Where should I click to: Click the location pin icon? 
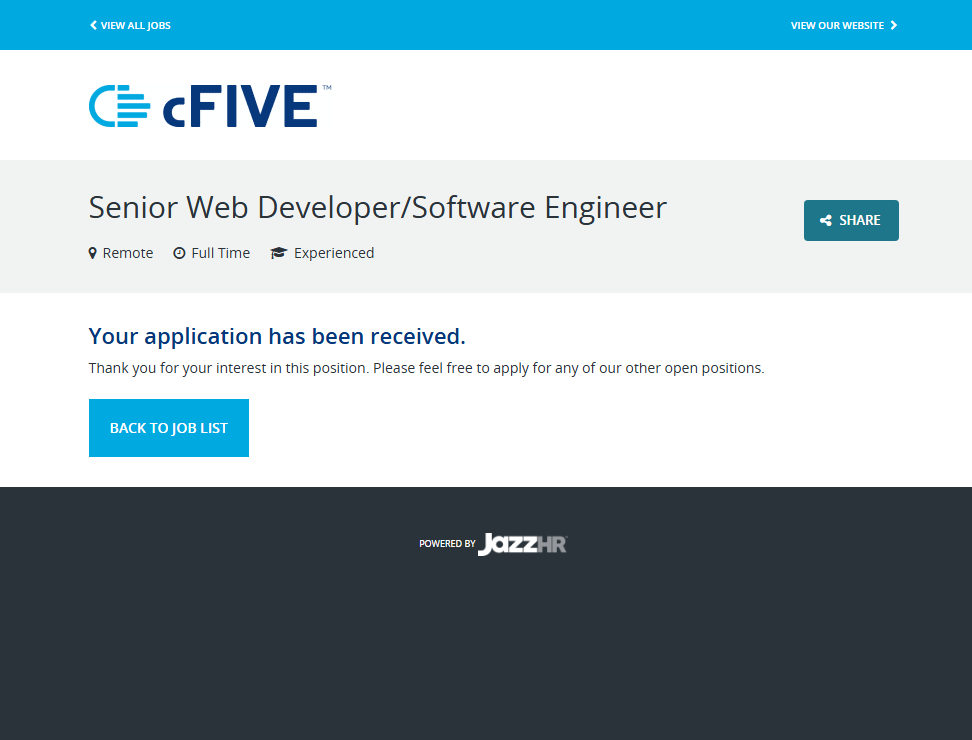click(93, 254)
